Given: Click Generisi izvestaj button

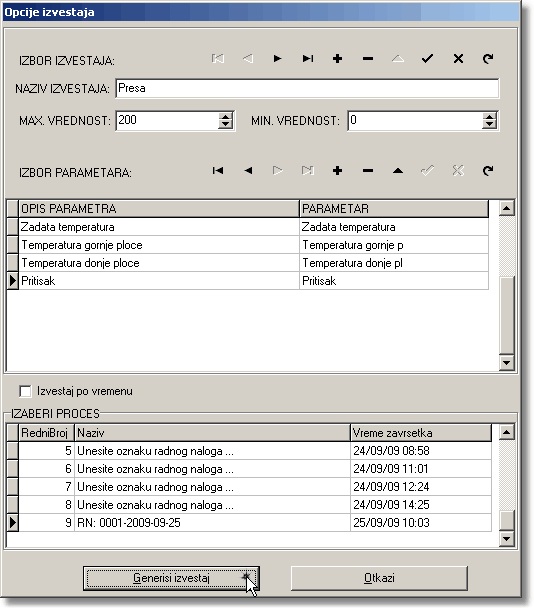Looking at the screenshot, I should point(171,578).
